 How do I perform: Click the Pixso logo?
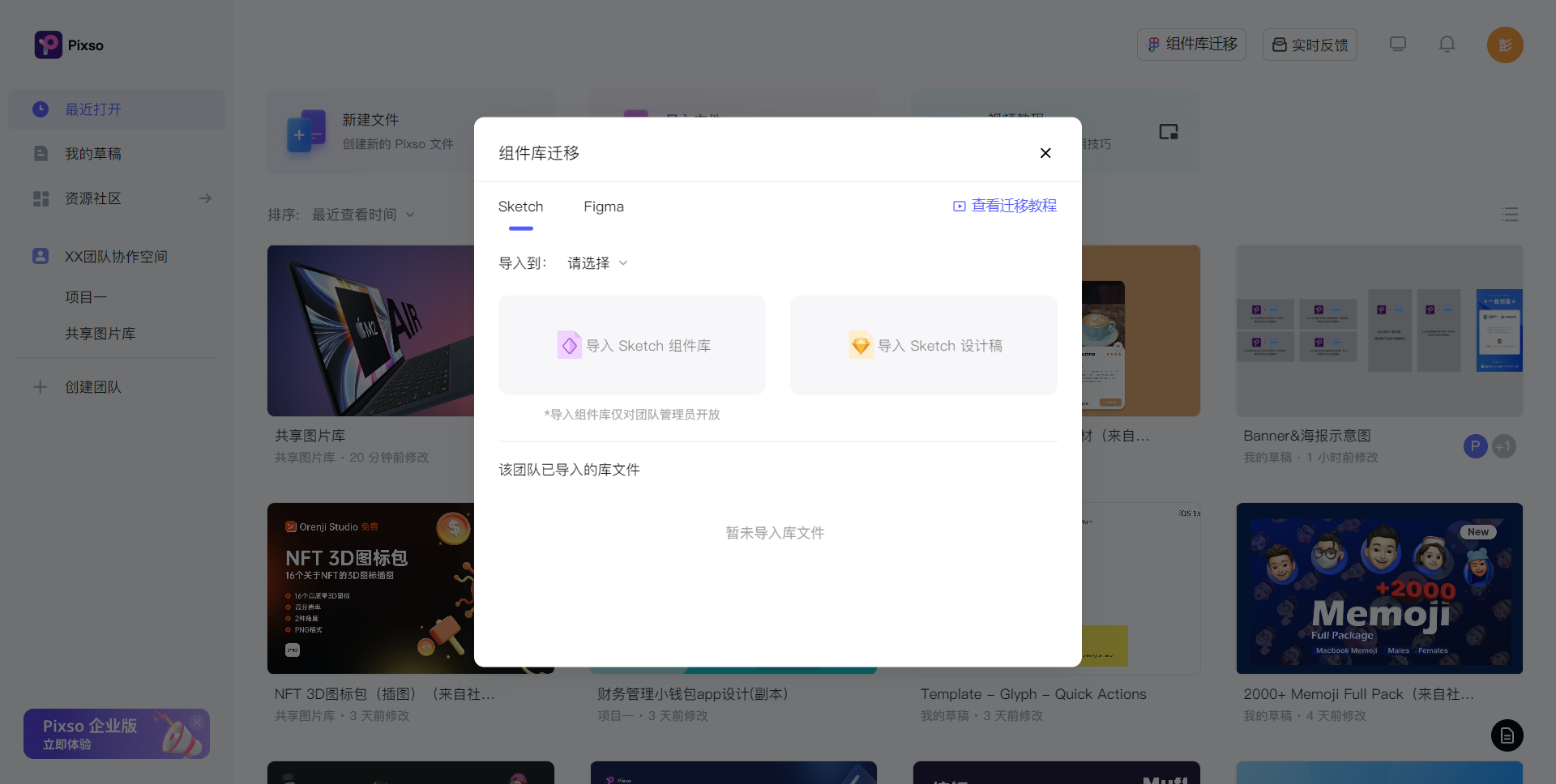pos(68,45)
